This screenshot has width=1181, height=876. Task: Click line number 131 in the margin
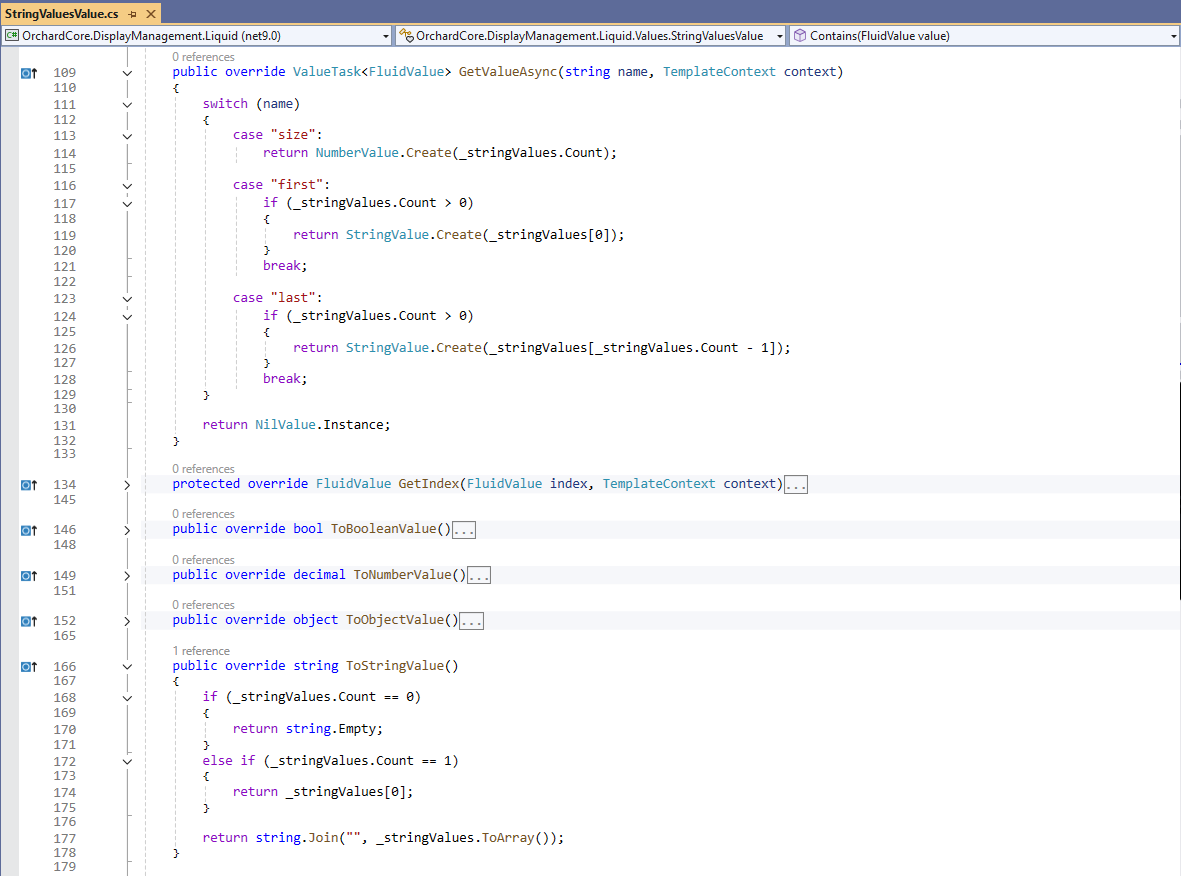coord(65,426)
